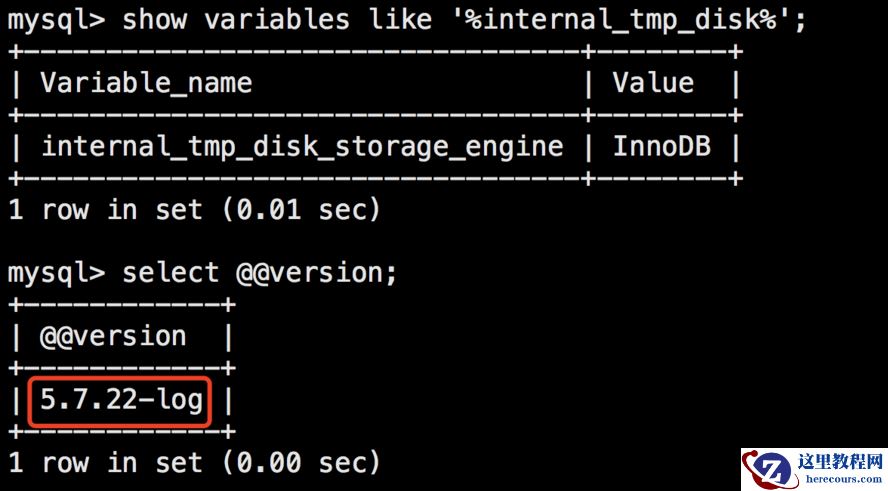Select the InnoDB value cell
Image resolution: width=888 pixels, height=491 pixels.
tap(661, 147)
